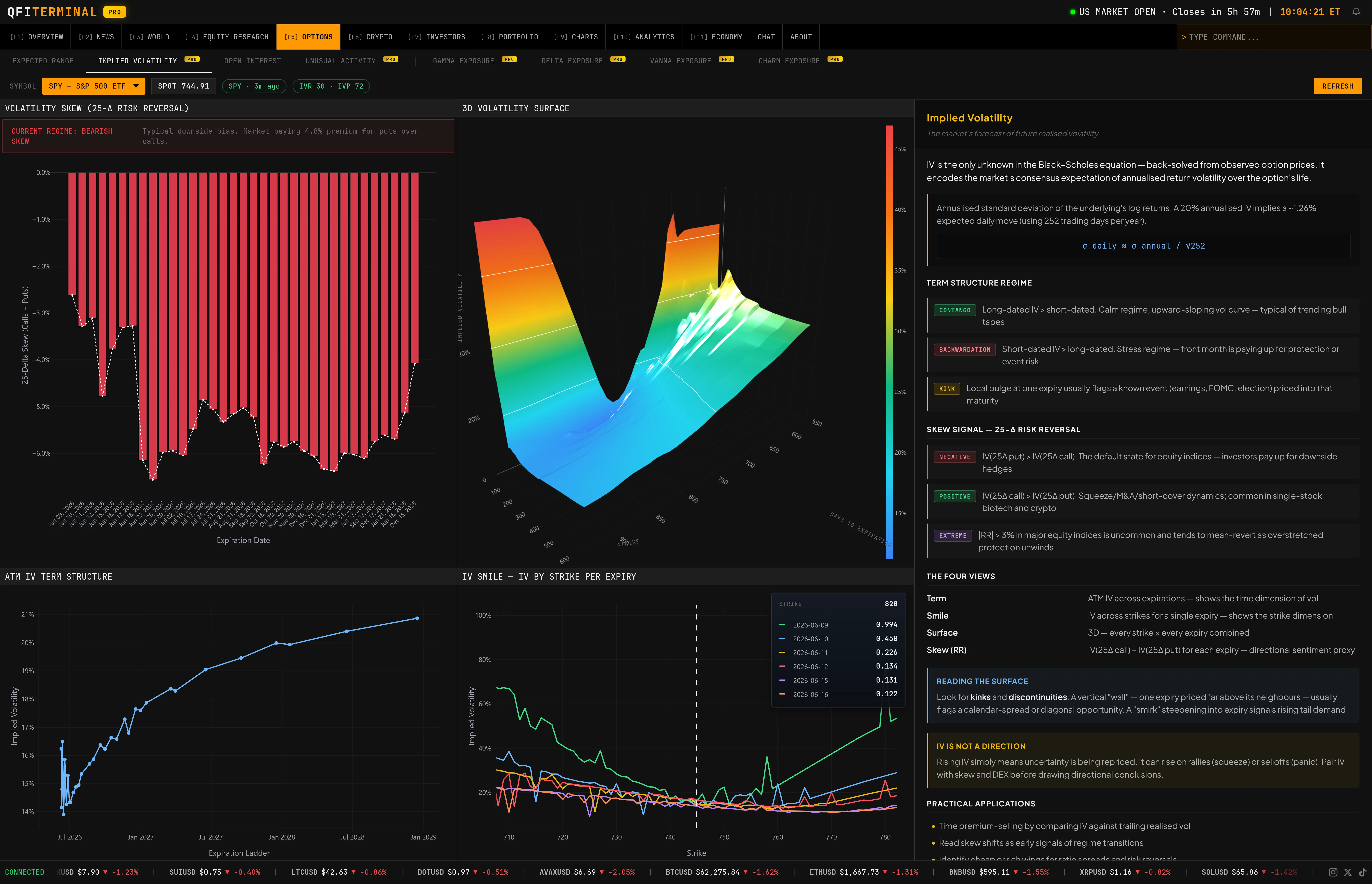
Task: Open the notifications bell
Action: coord(1356,12)
